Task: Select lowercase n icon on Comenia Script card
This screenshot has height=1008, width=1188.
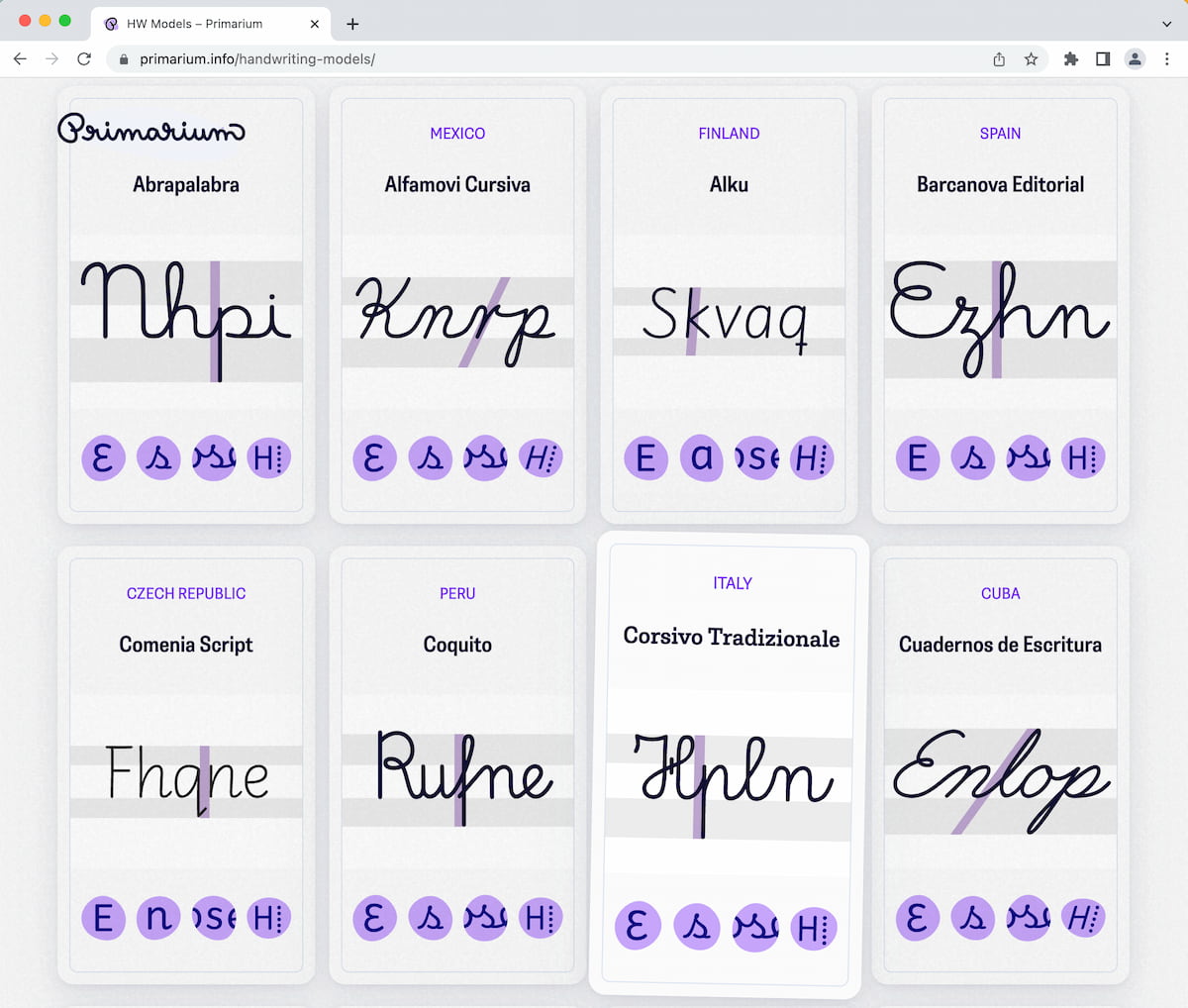Action: [x=158, y=918]
